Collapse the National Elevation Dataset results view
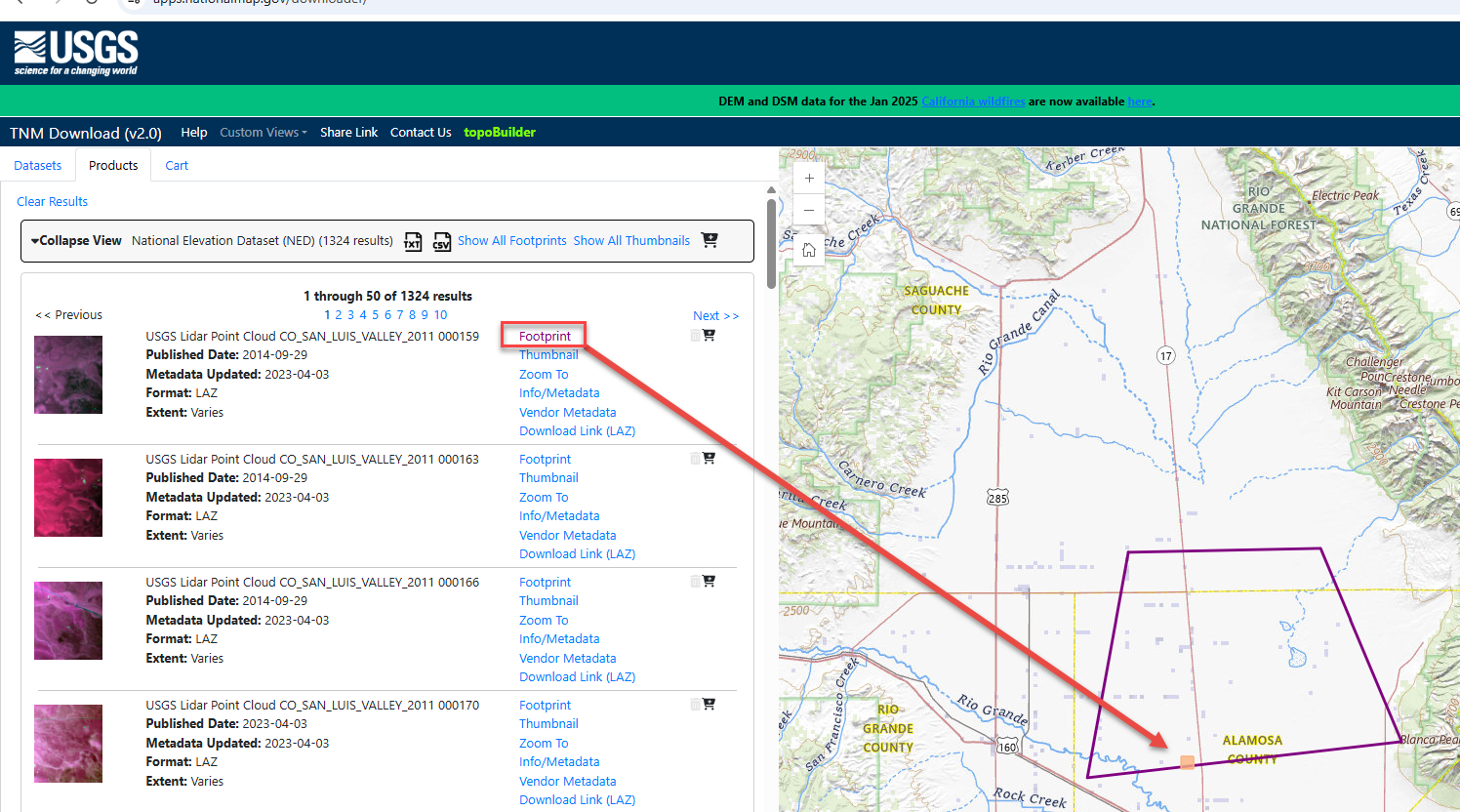The image size is (1460, 812). [76, 241]
